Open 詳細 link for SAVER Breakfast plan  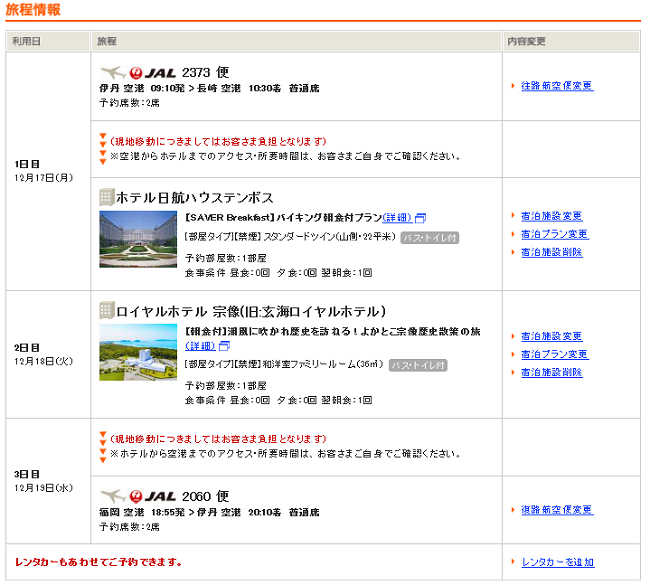(x=397, y=217)
